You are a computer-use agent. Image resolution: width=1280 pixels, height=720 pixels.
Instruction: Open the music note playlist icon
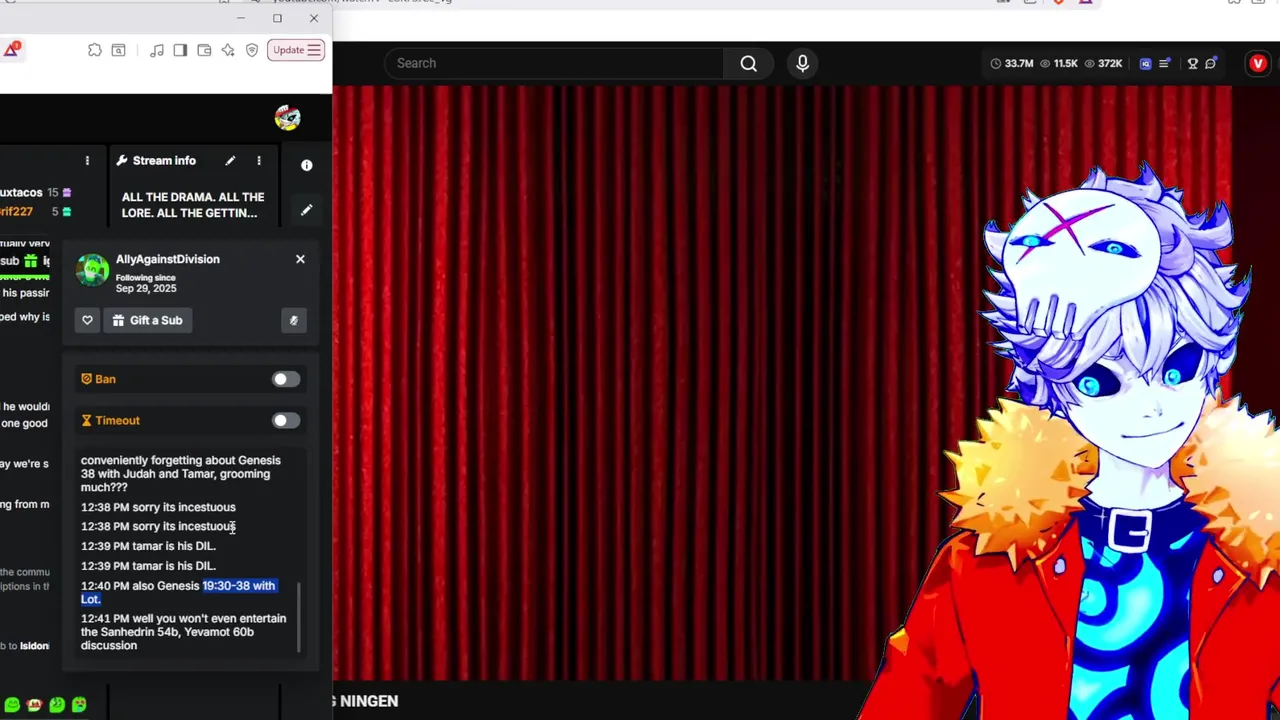[x=157, y=50]
